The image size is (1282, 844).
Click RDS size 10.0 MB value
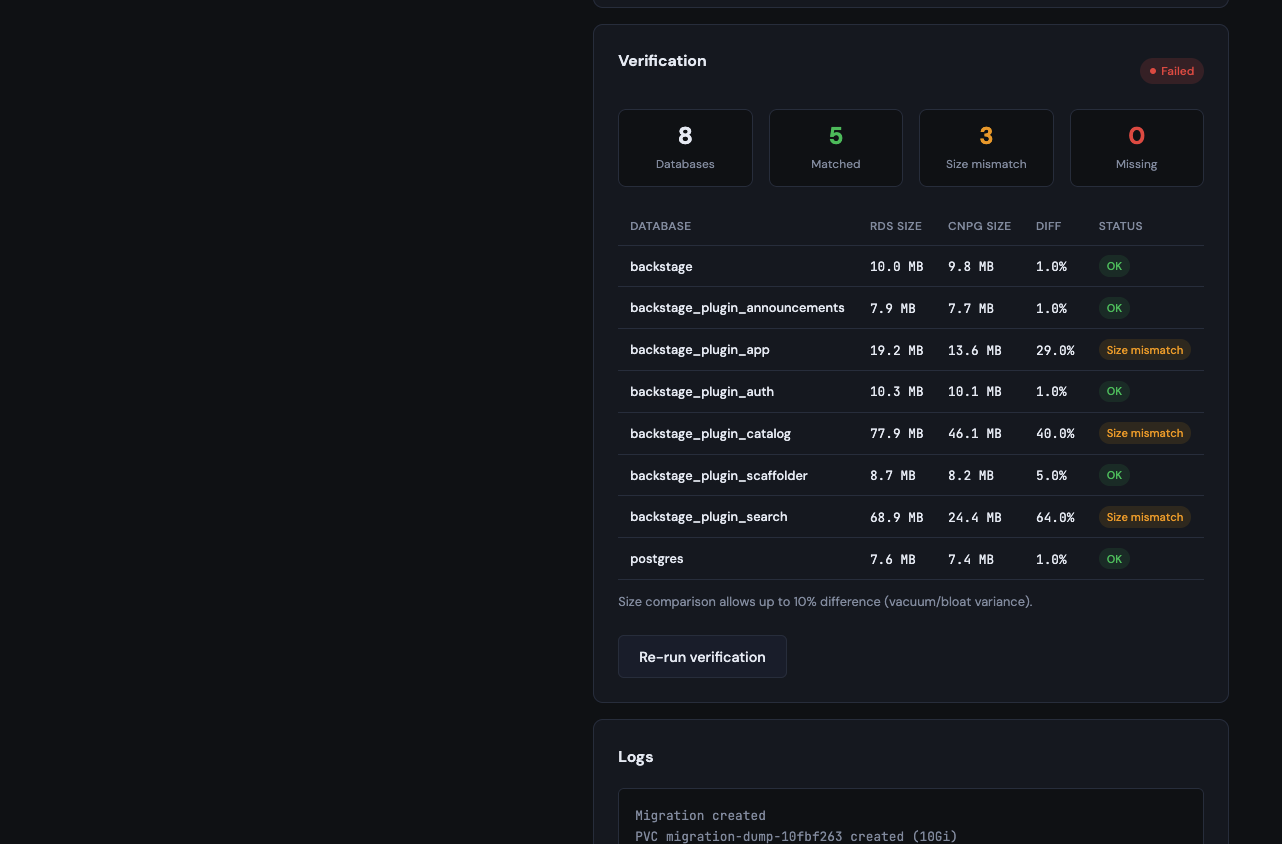(896, 267)
